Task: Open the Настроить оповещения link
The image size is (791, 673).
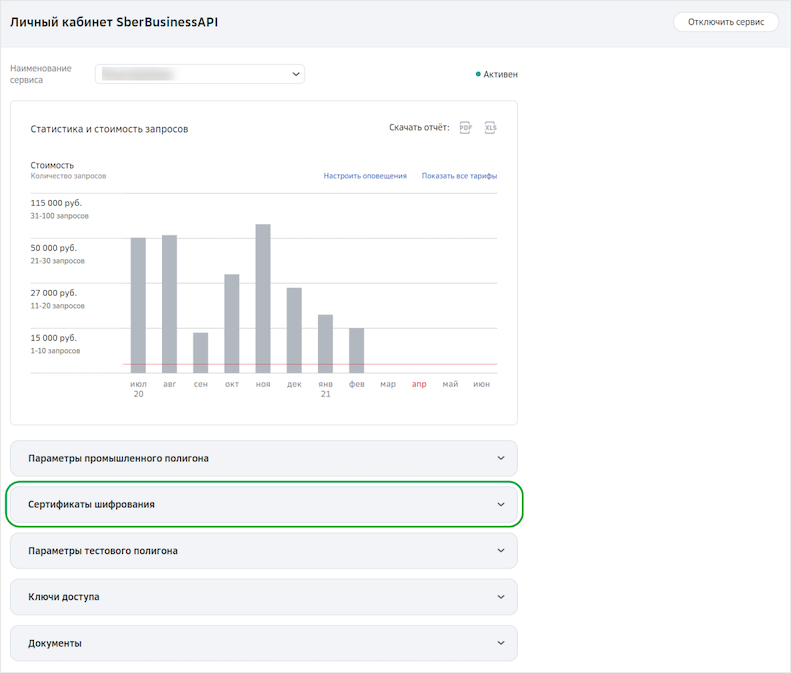Action: coord(365,176)
